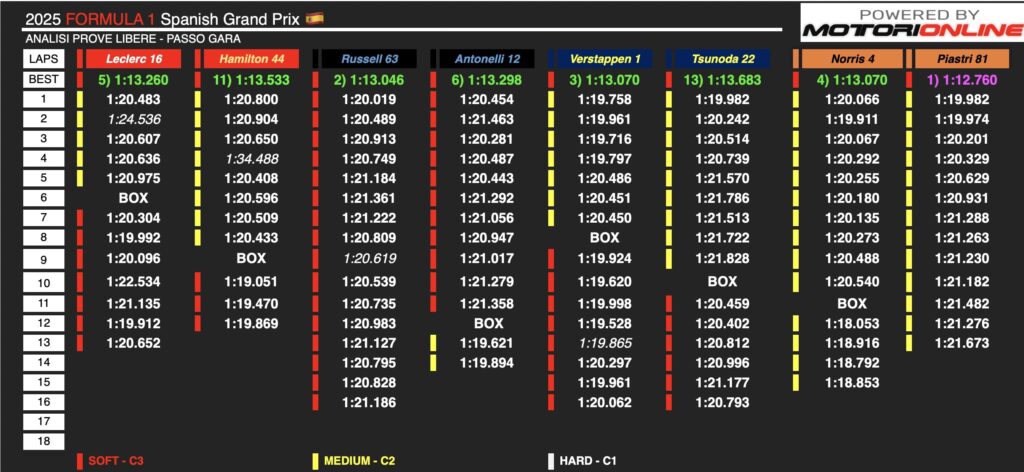This screenshot has height=472, width=1024.
Task: Click Leclerc's italic lap time 1:24.536
Action: point(133,119)
